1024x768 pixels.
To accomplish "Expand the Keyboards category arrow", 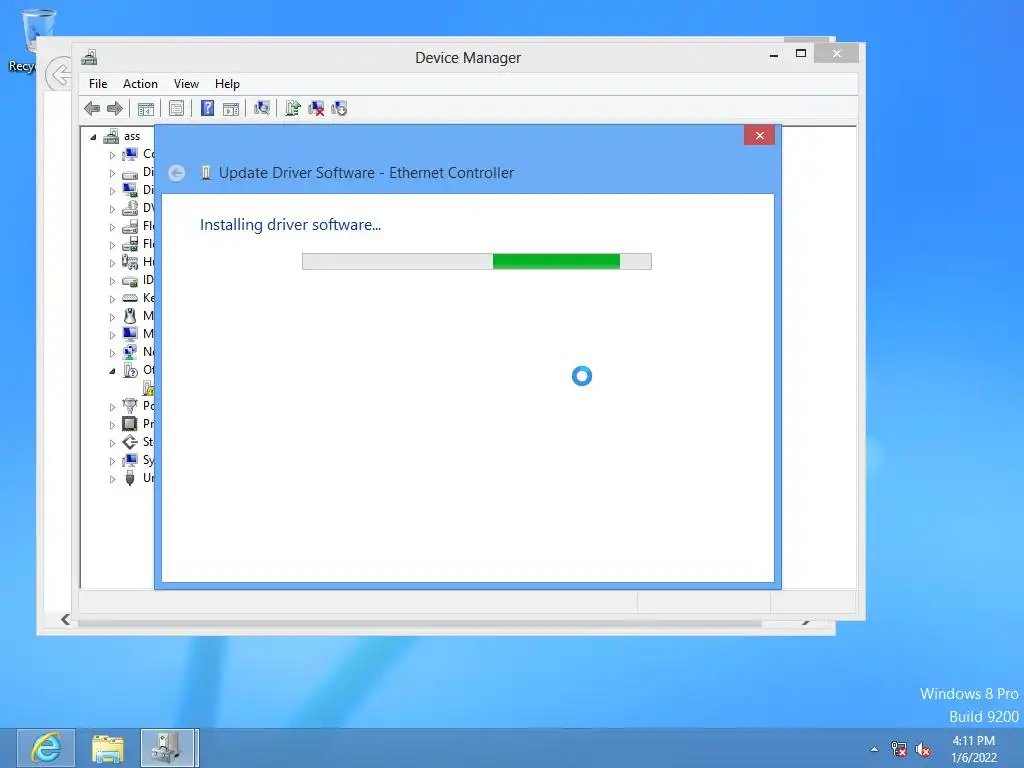I will [112, 299].
